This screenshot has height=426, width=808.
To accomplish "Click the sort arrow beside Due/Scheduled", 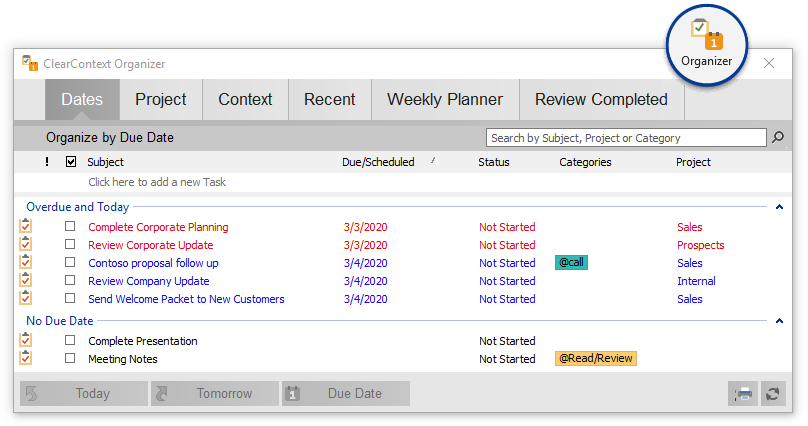I will (435, 161).
